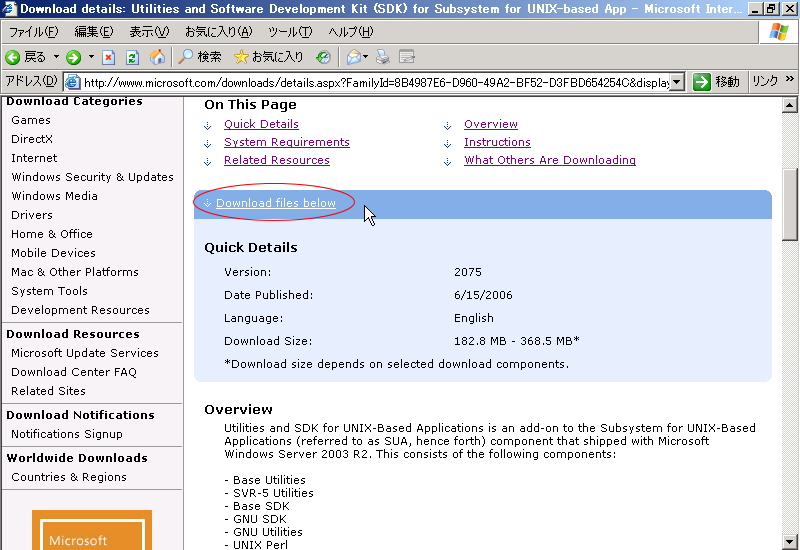Image resolution: width=800 pixels, height=550 pixels.
Task: Click arrow icon beside What Others Are Downloading
Action: [447, 162]
